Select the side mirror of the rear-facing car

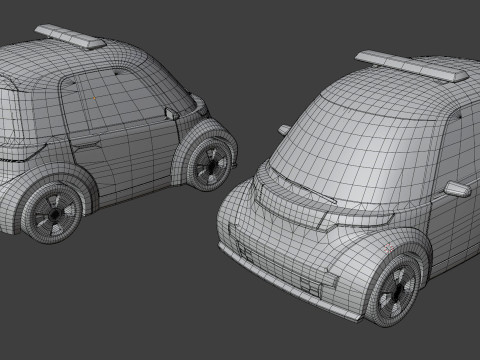pos(172,114)
